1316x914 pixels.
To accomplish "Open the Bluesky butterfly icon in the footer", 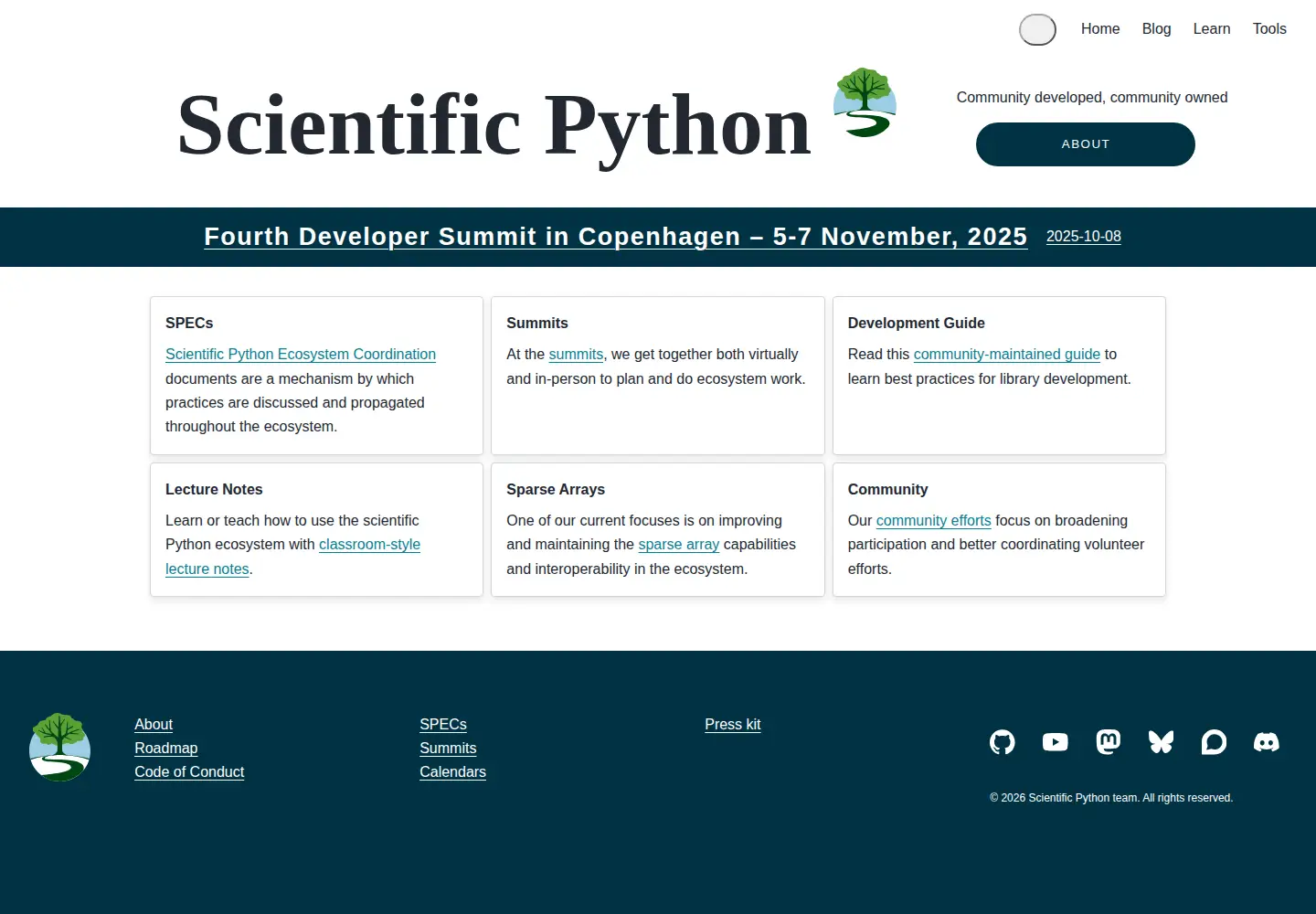I will 1161,742.
